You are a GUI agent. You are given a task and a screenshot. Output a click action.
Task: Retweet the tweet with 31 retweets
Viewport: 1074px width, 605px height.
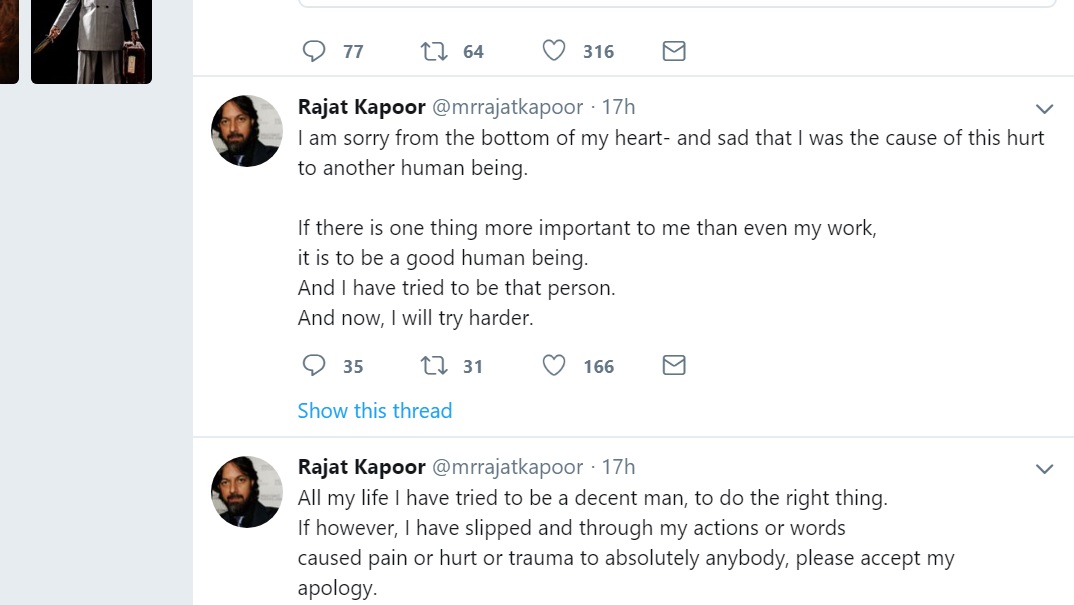pos(434,366)
